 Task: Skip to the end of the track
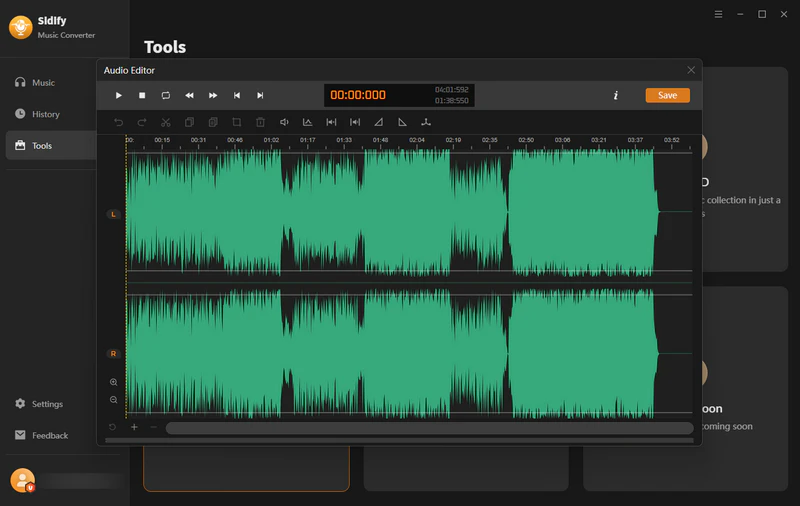(260, 95)
